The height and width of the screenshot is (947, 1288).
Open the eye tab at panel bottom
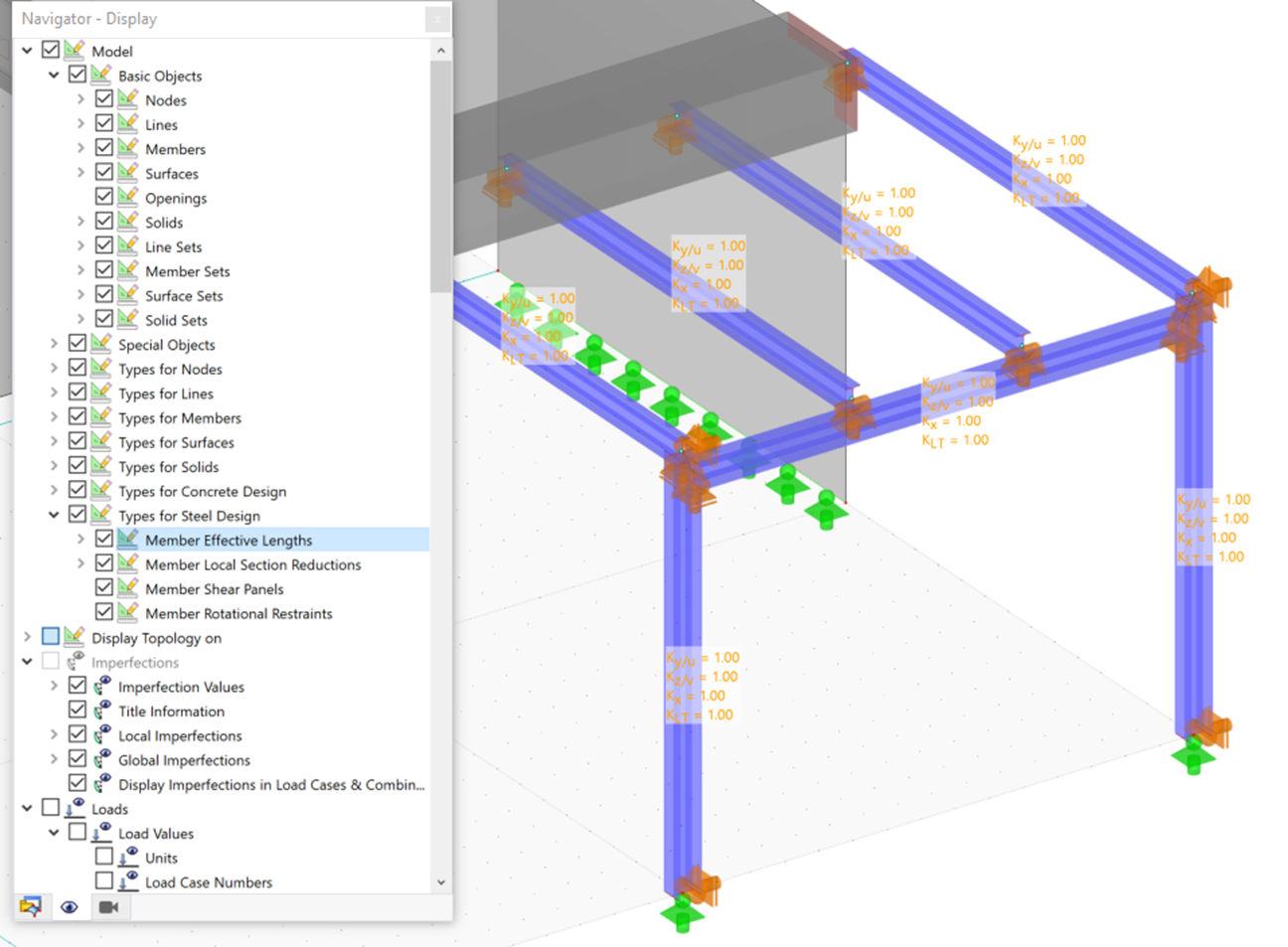[70, 907]
